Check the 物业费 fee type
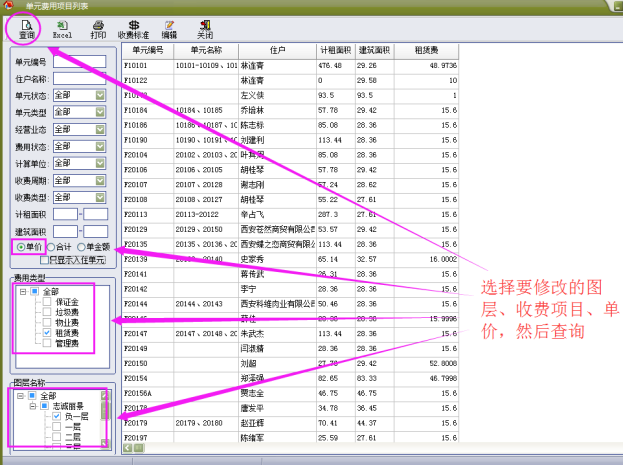 (x=47, y=323)
